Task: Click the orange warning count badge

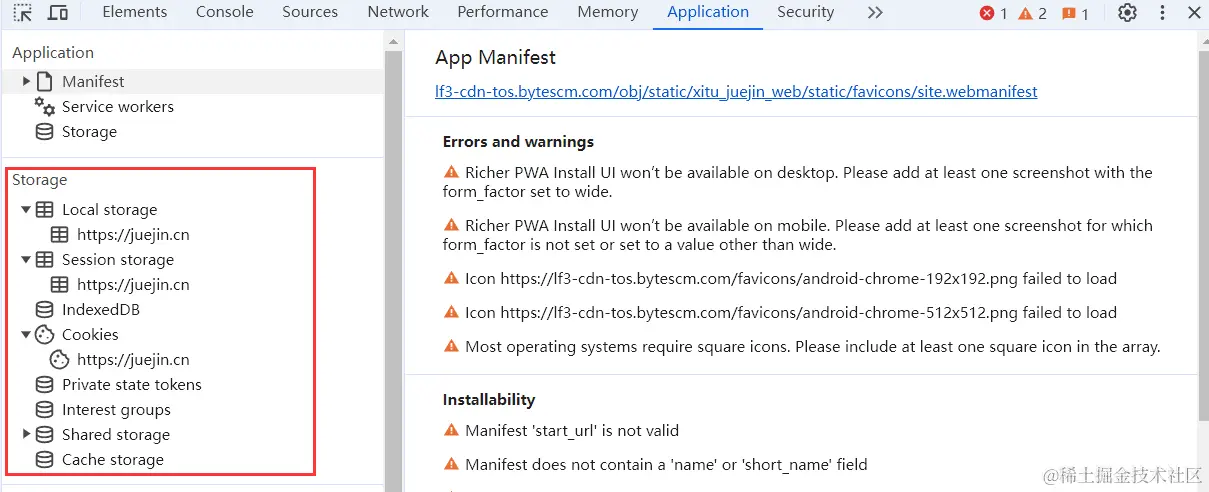Action: point(1032,13)
